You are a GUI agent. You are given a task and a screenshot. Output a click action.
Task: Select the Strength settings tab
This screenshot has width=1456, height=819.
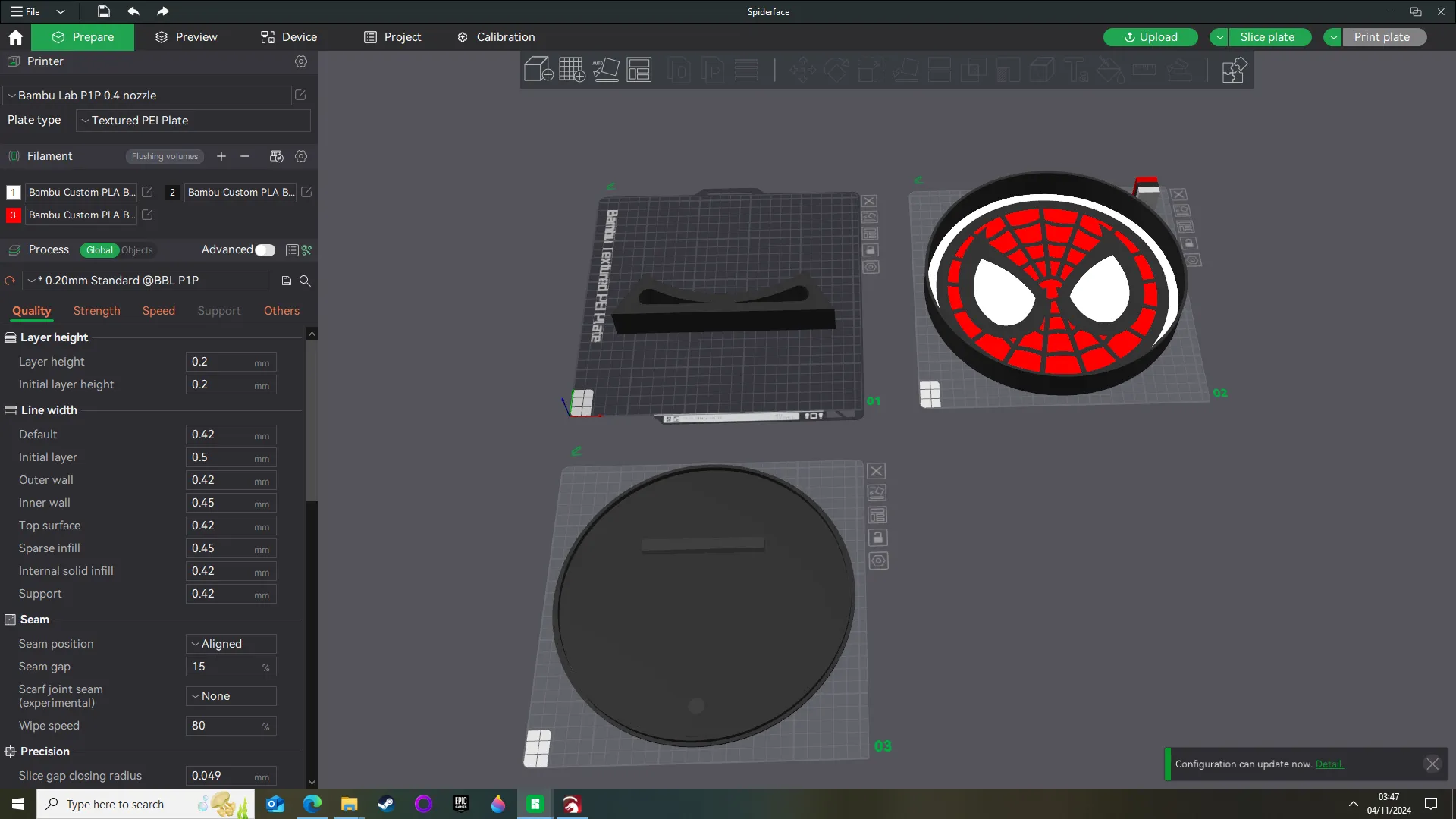point(97,311)
